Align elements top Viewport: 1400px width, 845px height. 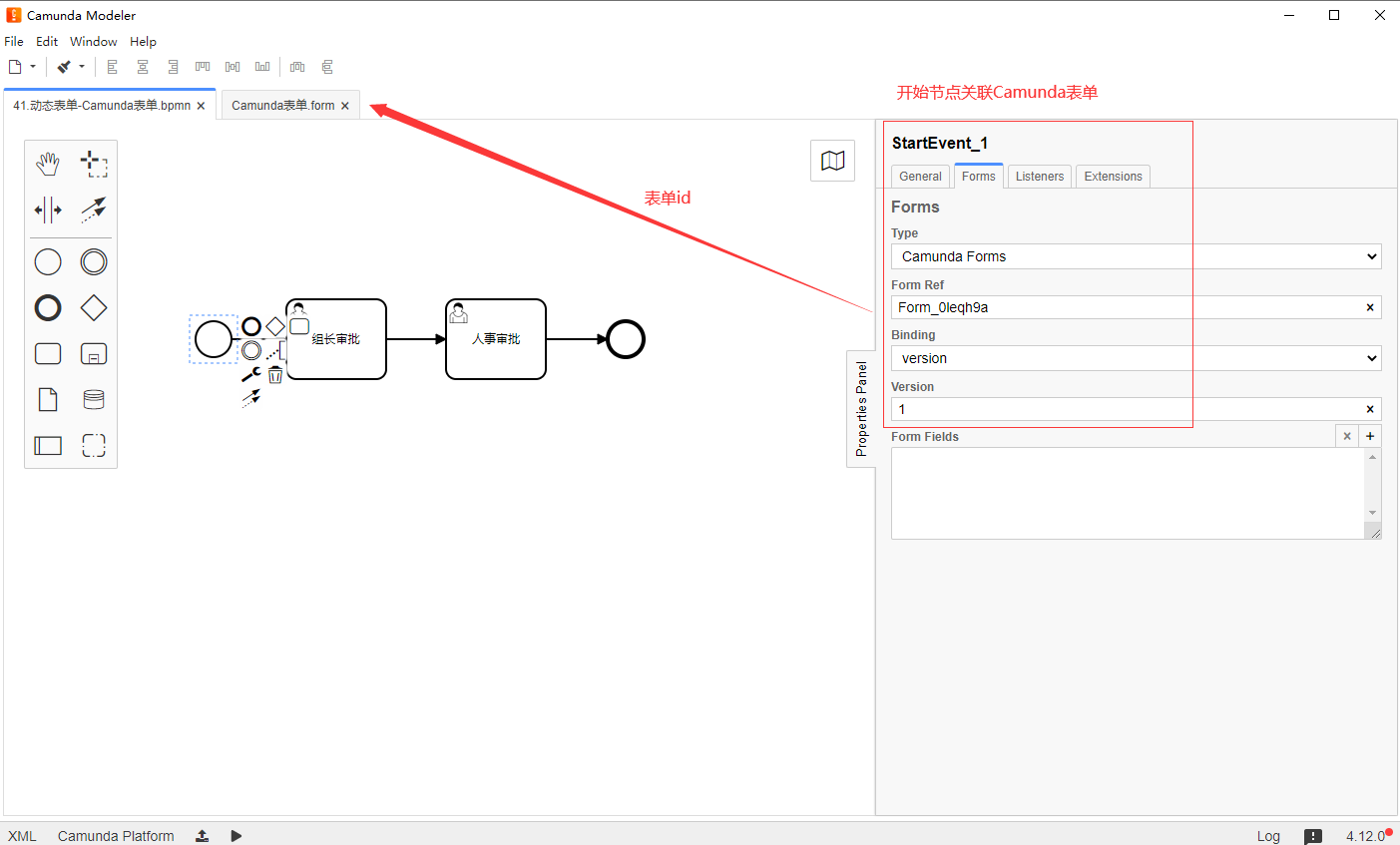pyautogui.click(x=203, y=67)
